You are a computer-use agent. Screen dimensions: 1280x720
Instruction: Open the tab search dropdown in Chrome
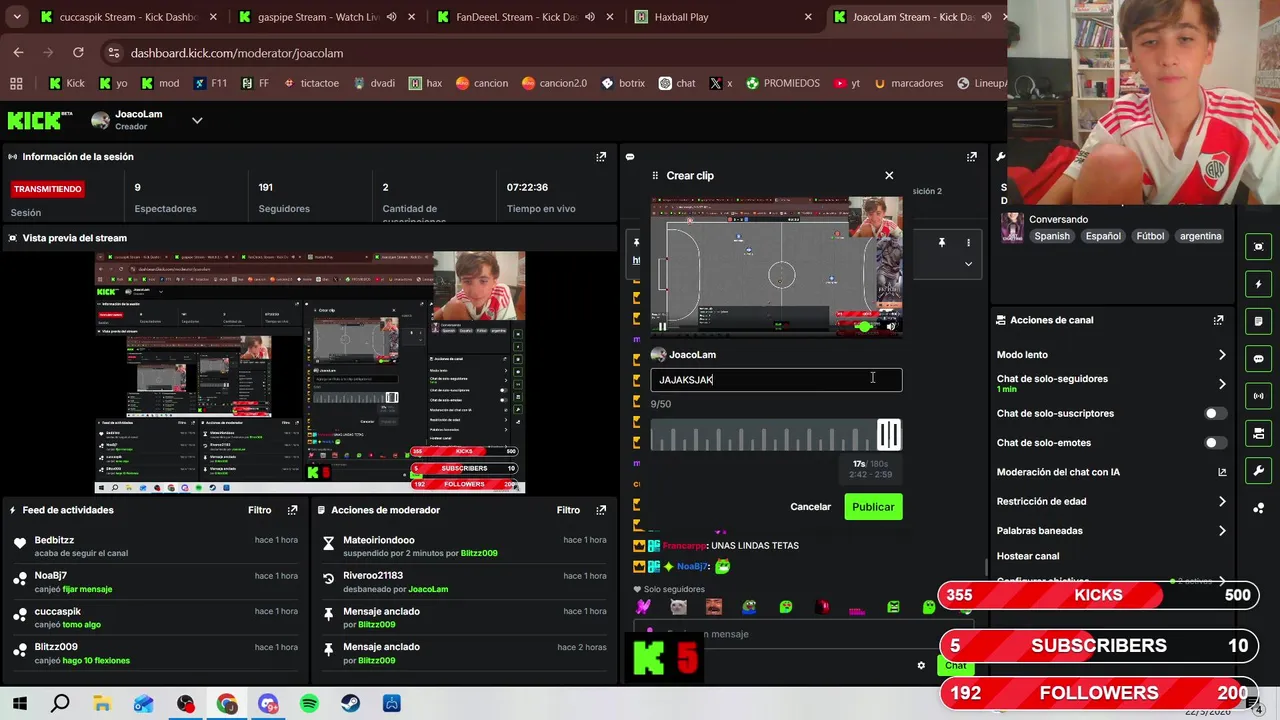17,18
